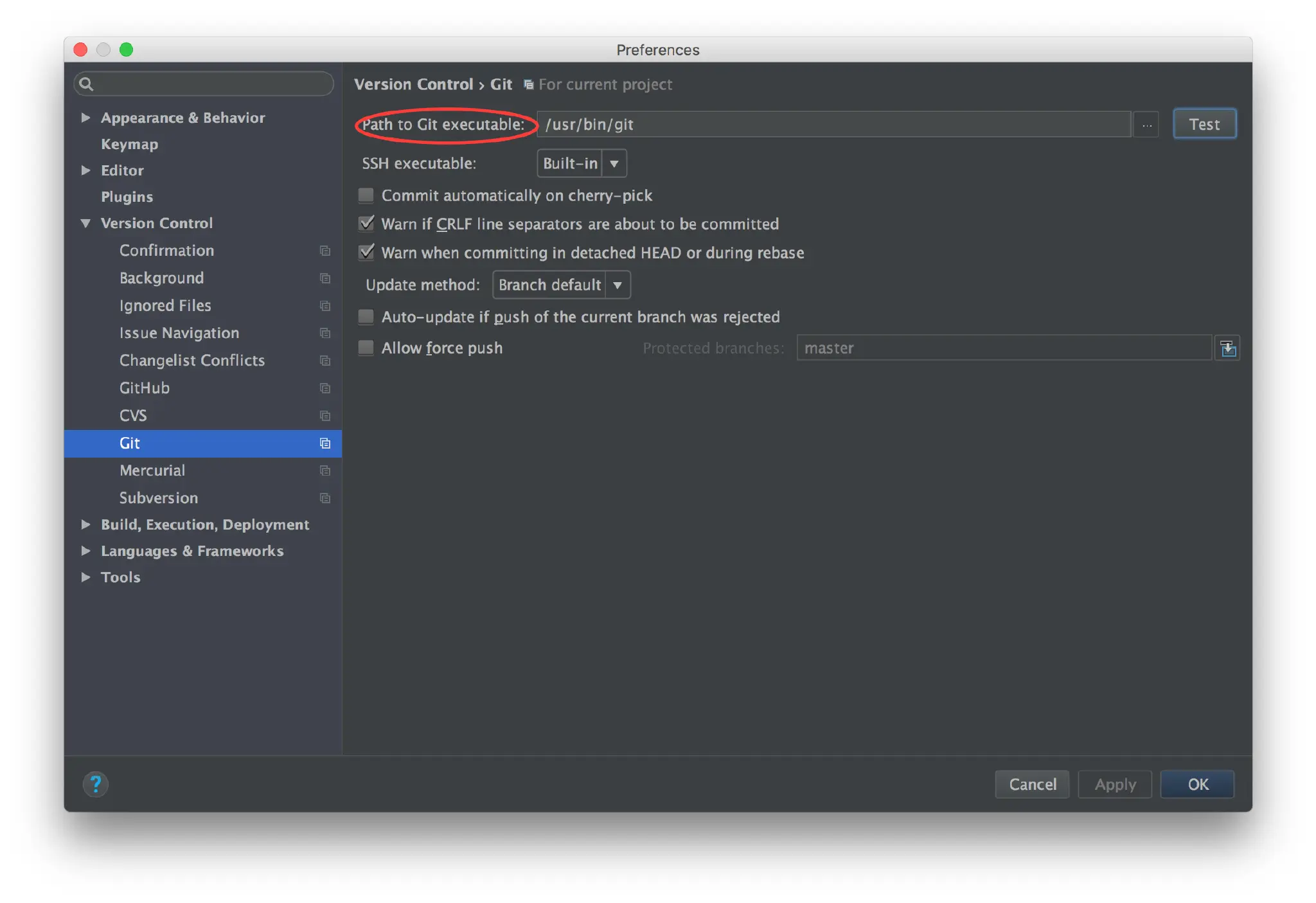This screenshot has height=903, width=1316.
Task: Open Subversion settings page
Action: (x=159, y=498)
